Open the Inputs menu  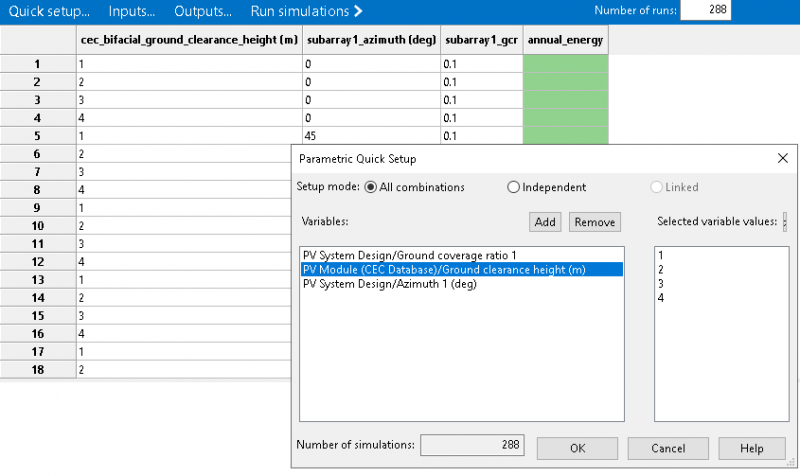coord(131,11)
